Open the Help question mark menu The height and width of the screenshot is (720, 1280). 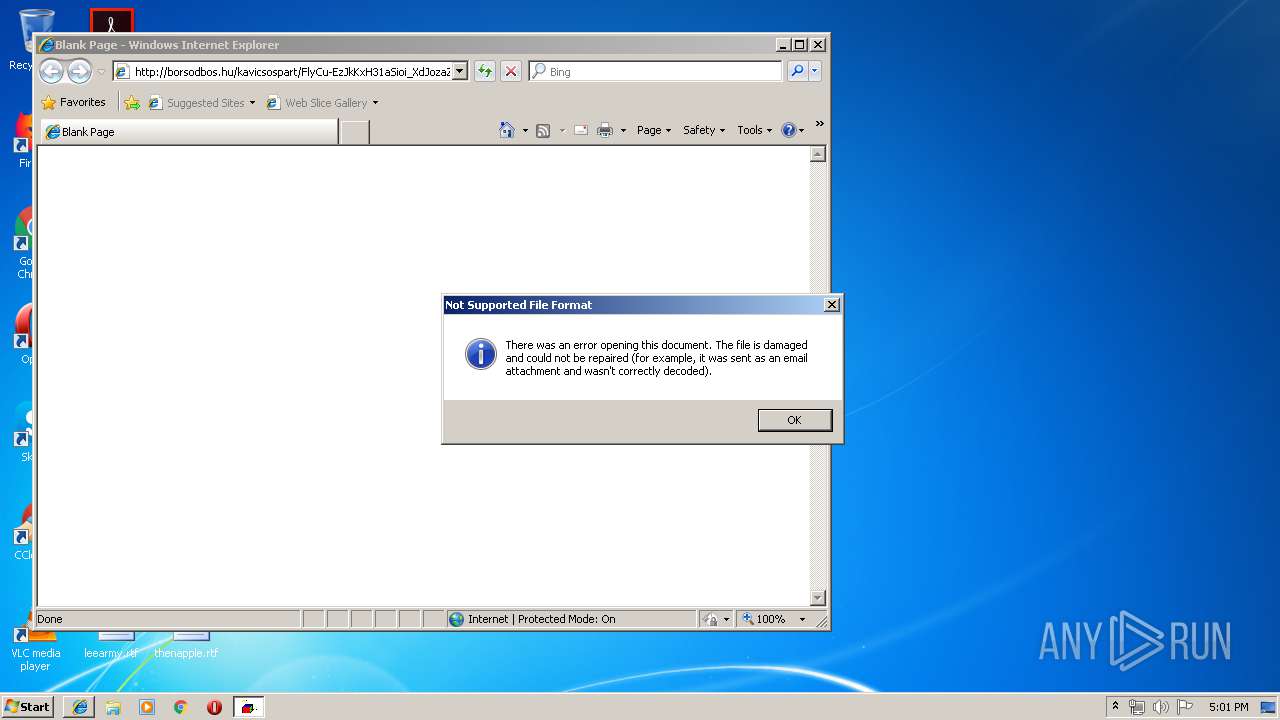[x=792, y=130]
